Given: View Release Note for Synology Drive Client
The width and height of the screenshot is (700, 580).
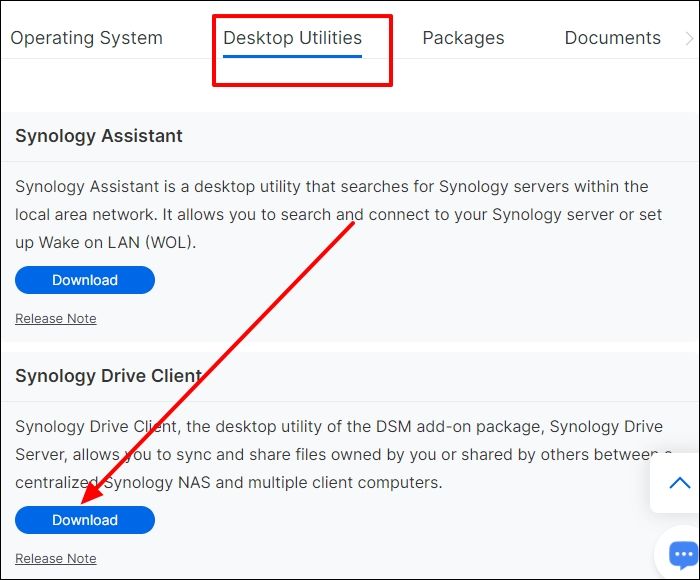Looking at the screenshot, I should pyautogui.click(x=56, y=559).
